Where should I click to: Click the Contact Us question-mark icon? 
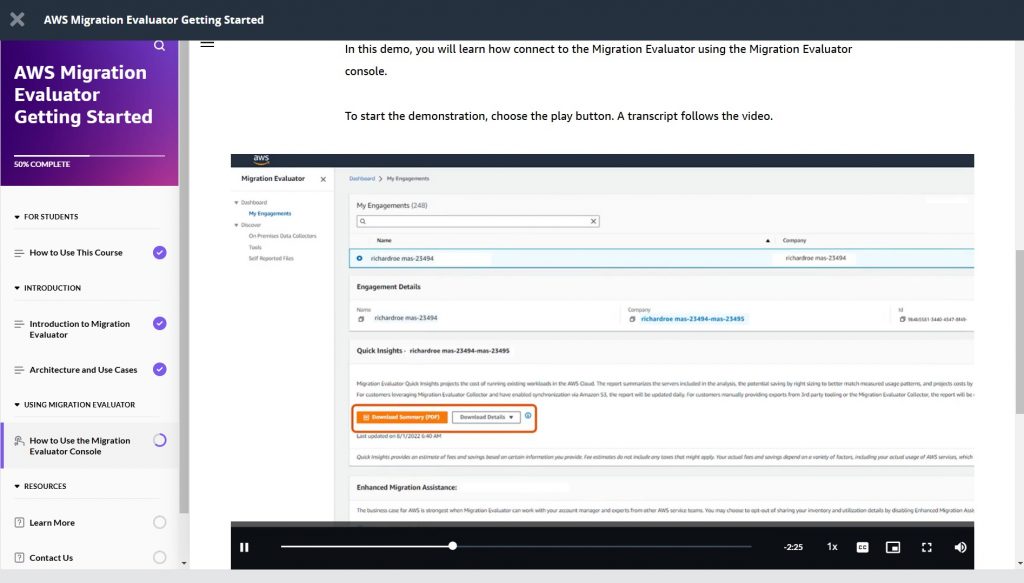click(x=19, y=558)
